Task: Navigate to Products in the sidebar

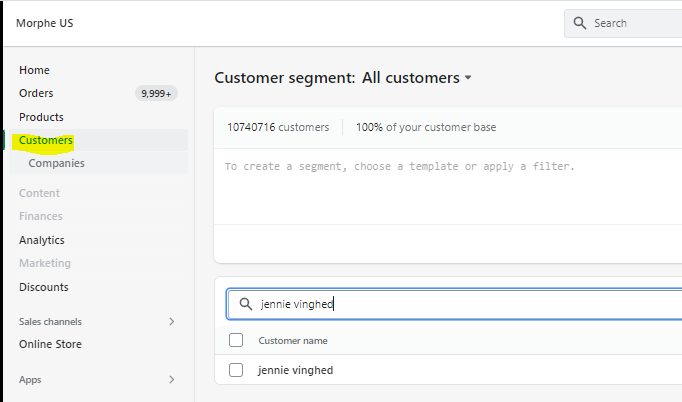Action: 41,117
